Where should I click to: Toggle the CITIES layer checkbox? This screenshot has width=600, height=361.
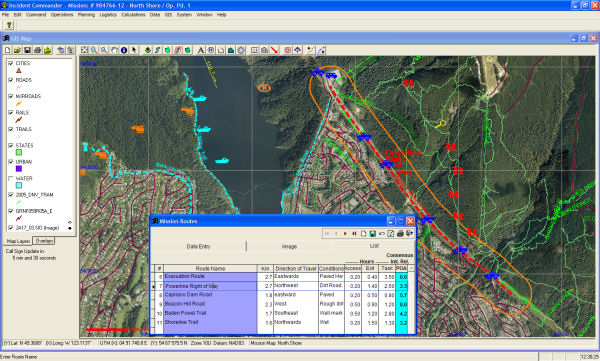11,63
